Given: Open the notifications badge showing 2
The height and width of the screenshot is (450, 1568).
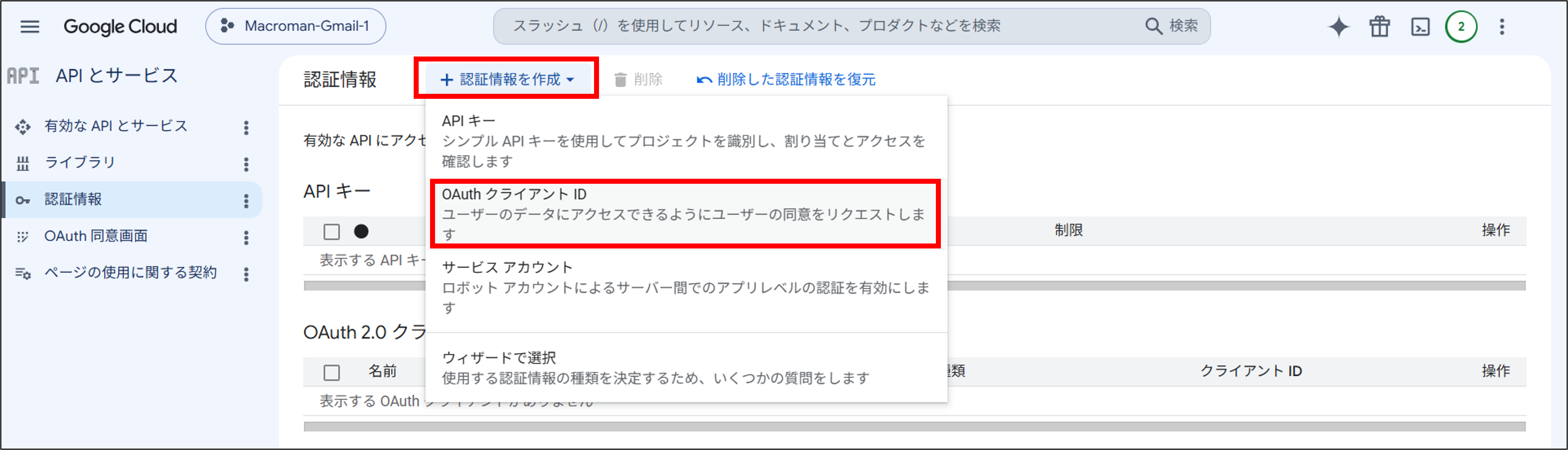Looking at the screenshot, I should pos(1461,27).
